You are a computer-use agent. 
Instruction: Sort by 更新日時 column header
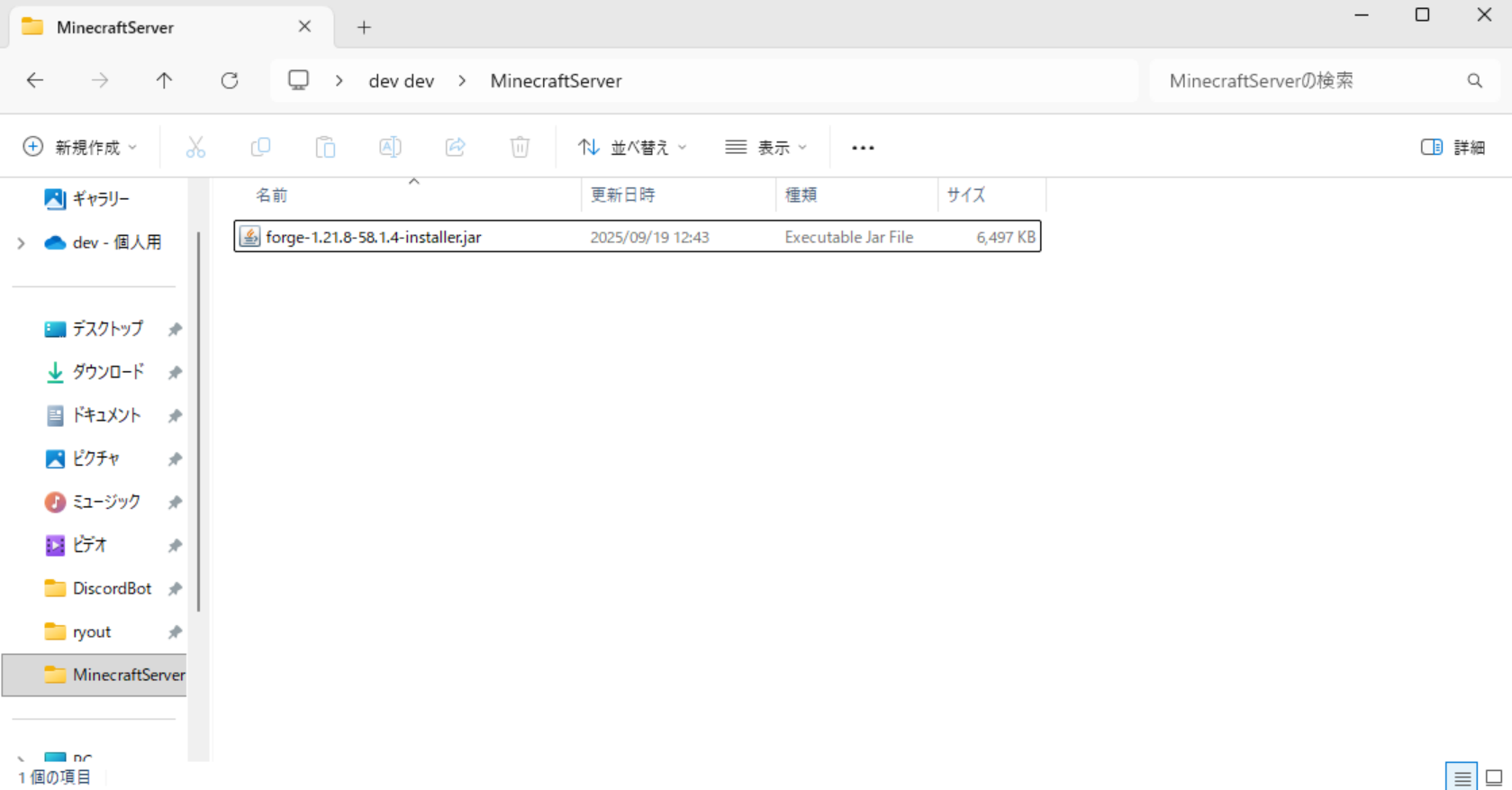point(623,195)
